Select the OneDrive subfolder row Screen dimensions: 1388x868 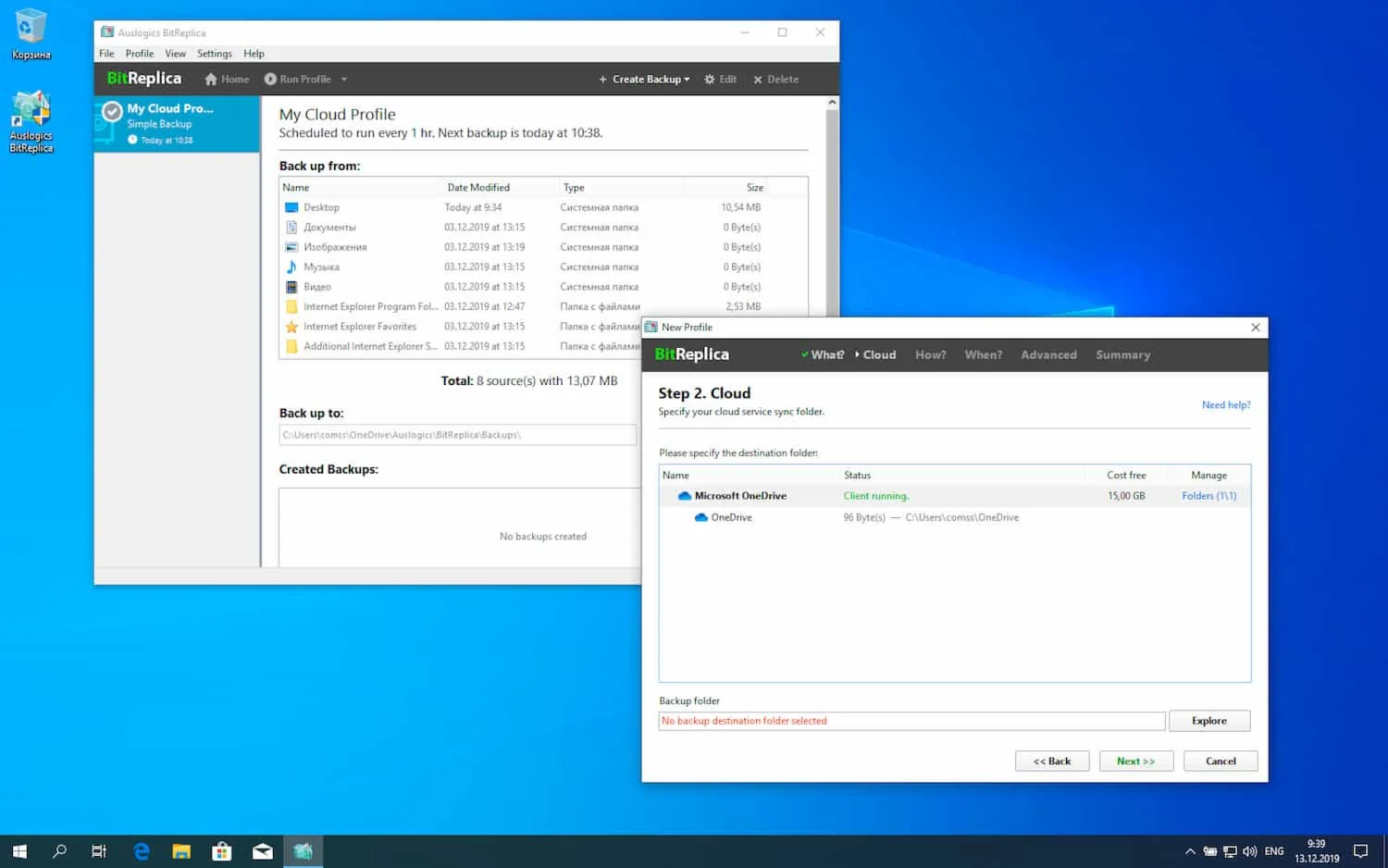point(731,518)
